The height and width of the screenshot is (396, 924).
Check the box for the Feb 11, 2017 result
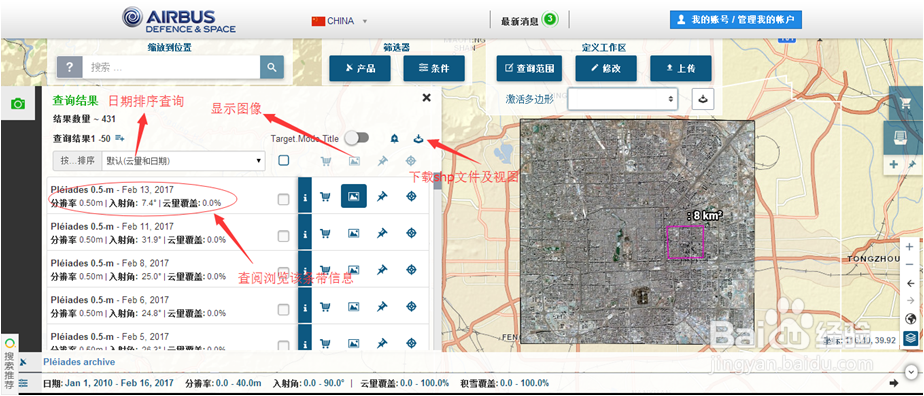coord(283,236)
